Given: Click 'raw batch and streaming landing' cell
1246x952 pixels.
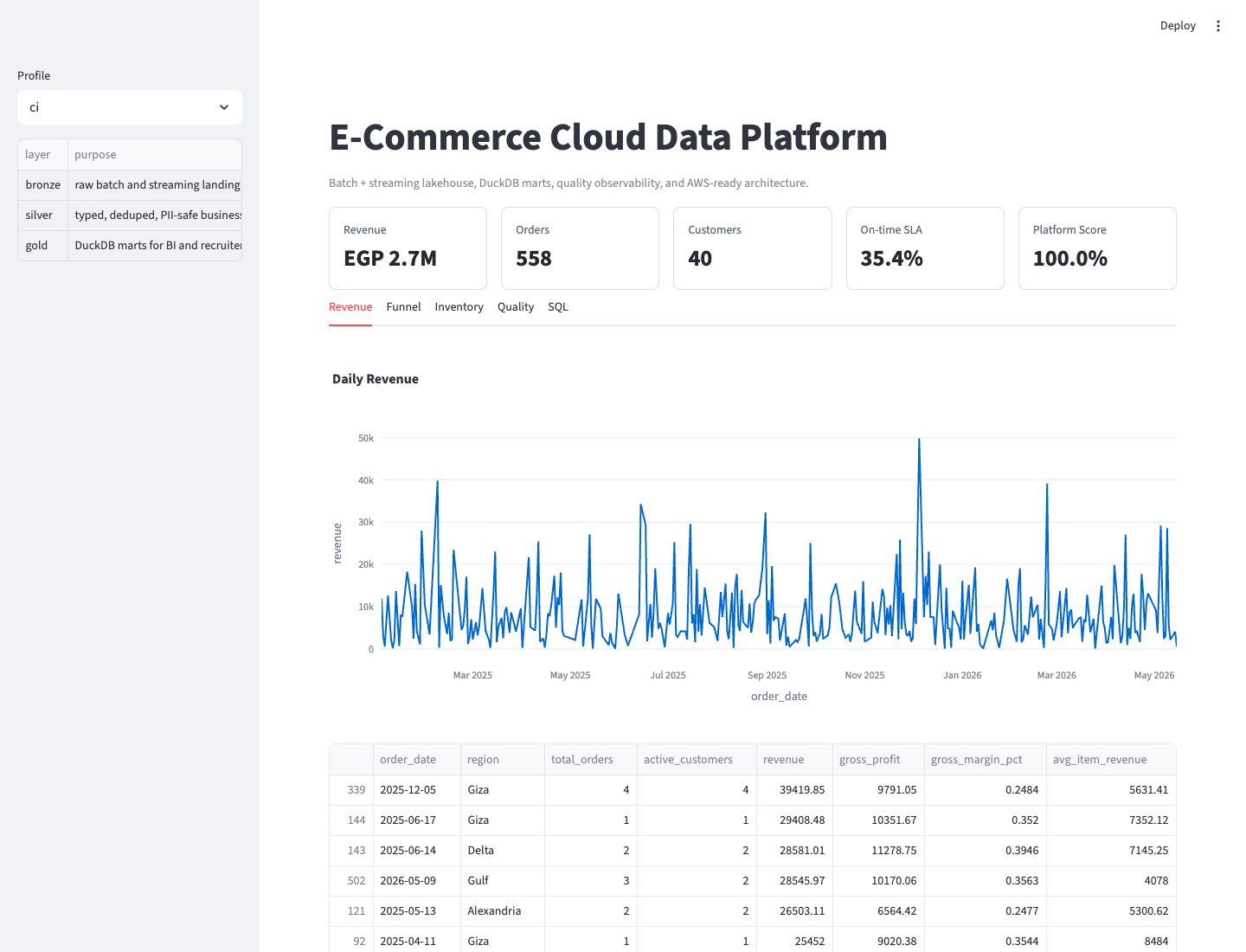Looking at the screenshot, I should pos(155,185).
